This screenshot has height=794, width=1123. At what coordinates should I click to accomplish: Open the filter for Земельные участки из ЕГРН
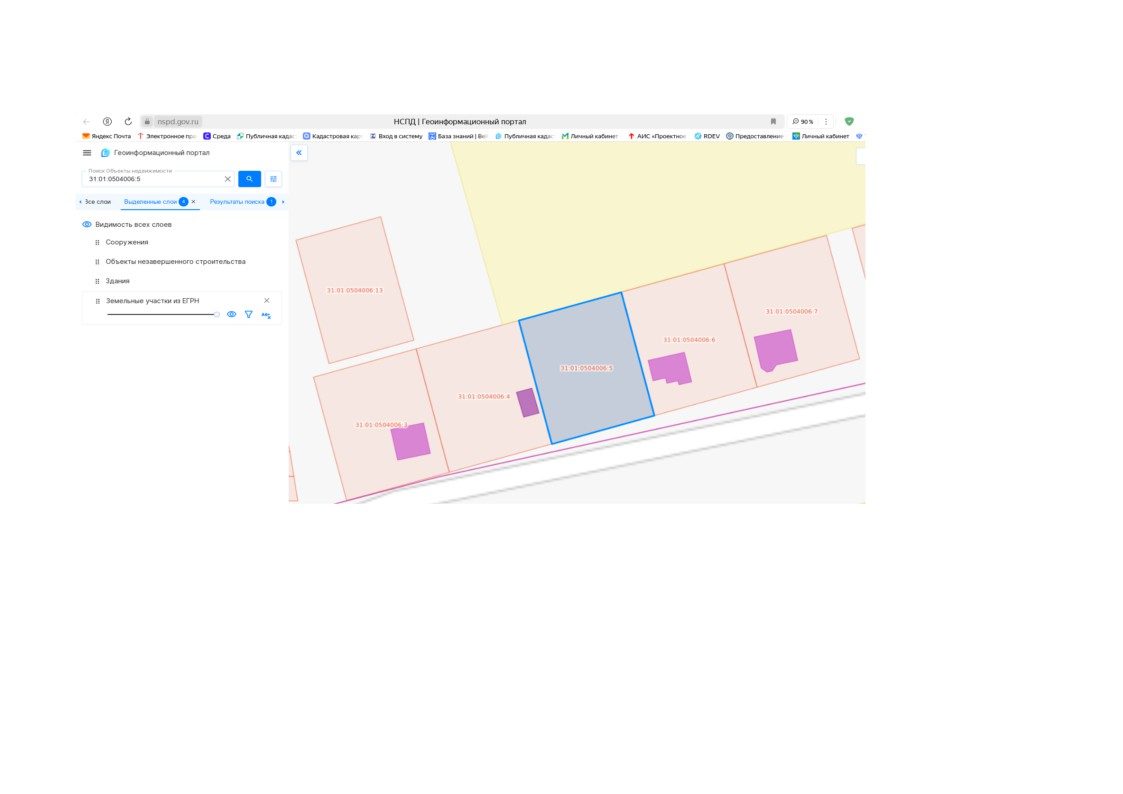tap(249, 314)
